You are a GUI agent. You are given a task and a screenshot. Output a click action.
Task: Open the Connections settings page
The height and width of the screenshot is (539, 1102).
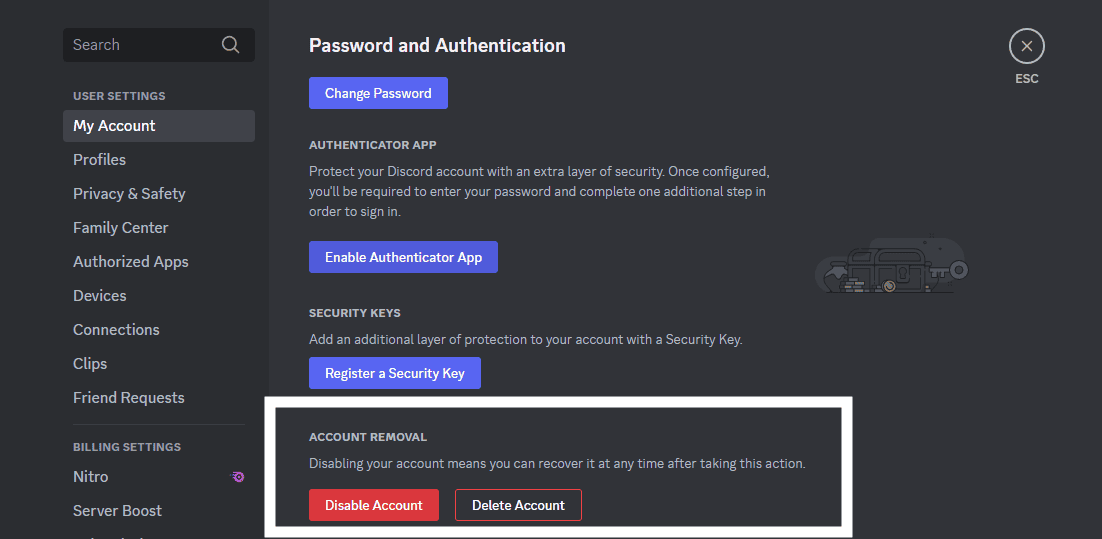[x=116, y=330]
